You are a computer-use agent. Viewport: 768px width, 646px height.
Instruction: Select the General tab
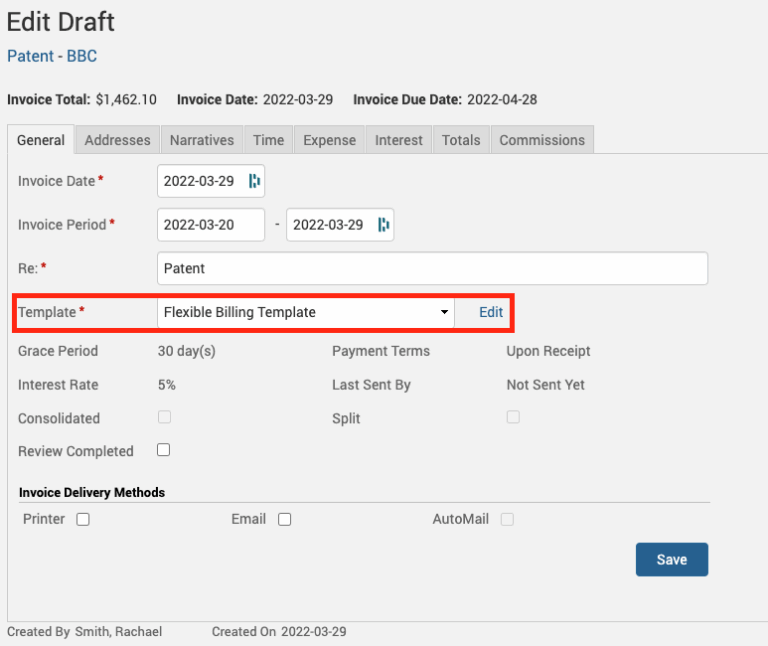(41, 140)
